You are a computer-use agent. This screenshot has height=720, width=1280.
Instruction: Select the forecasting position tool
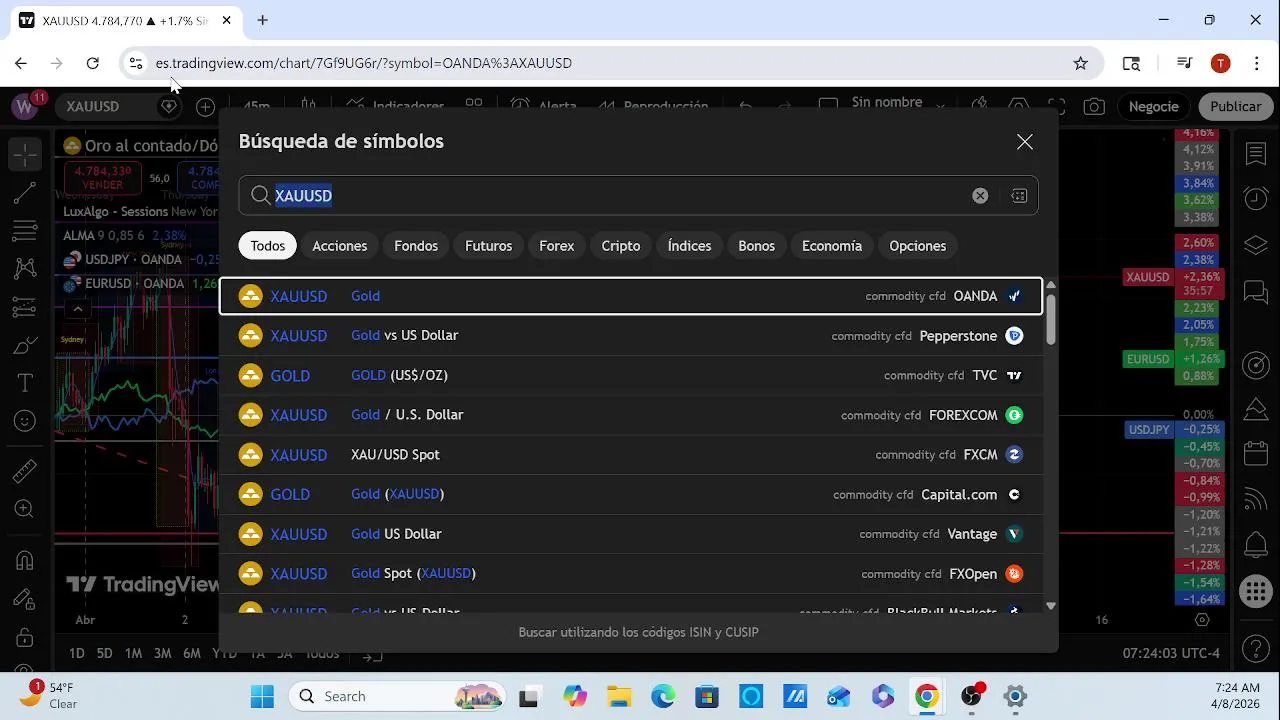25,307
